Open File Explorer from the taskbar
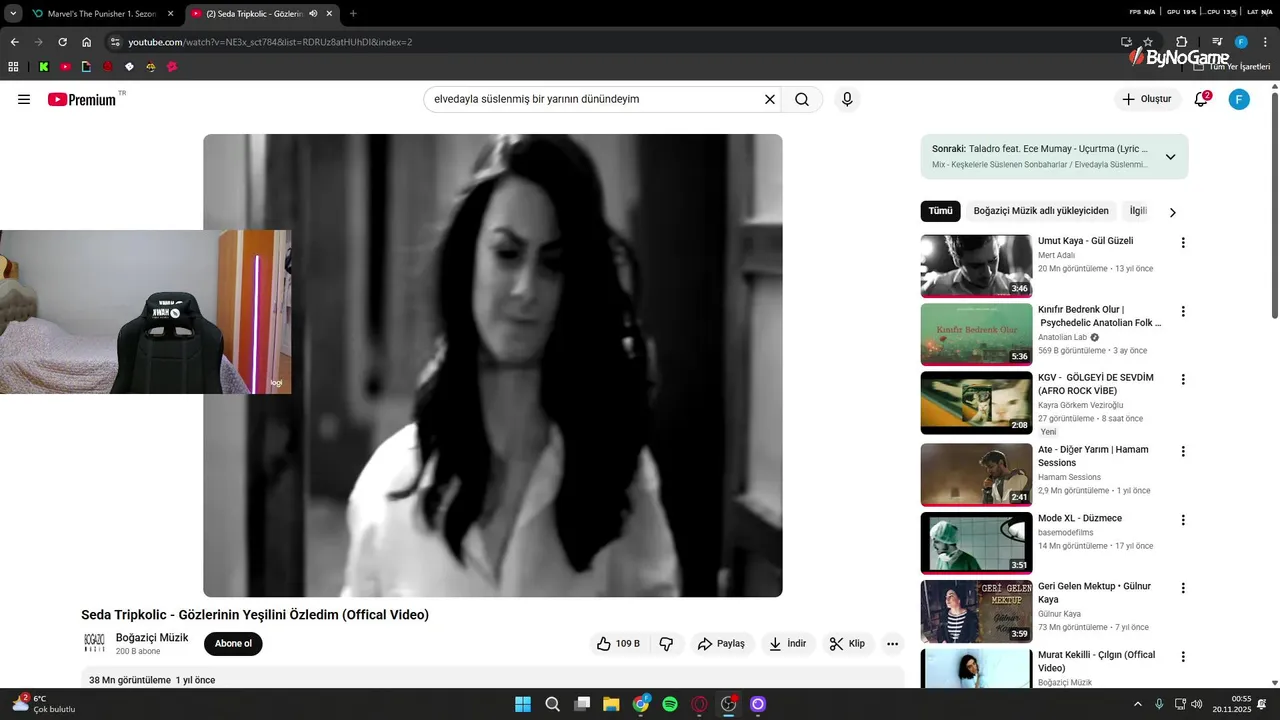 point(611,704)
